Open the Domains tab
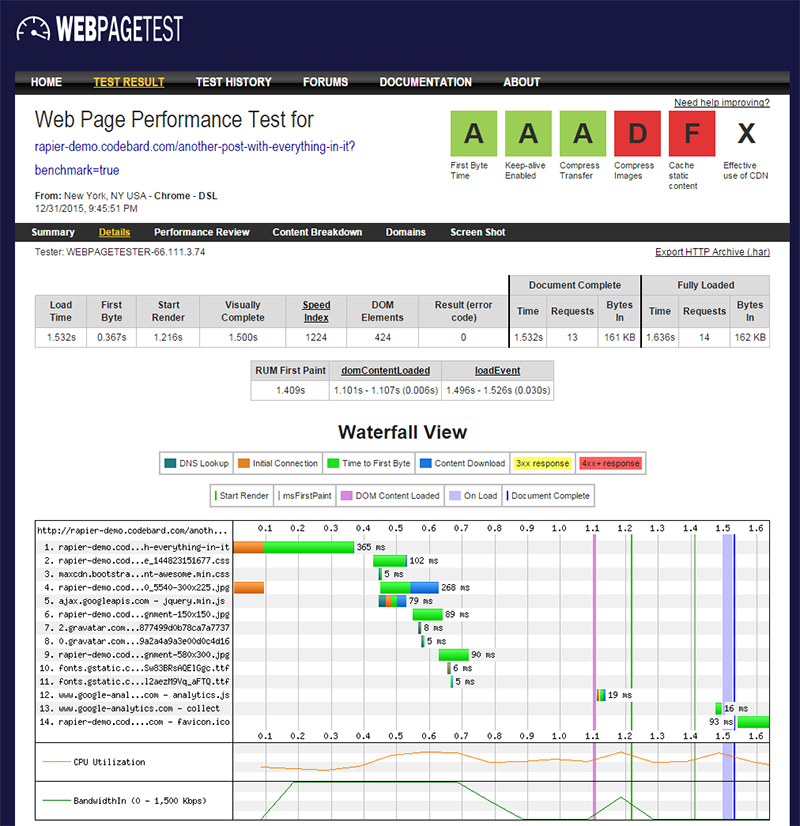Image resolution: width=800 pixels, height=826 pixels. coord(406,232)
